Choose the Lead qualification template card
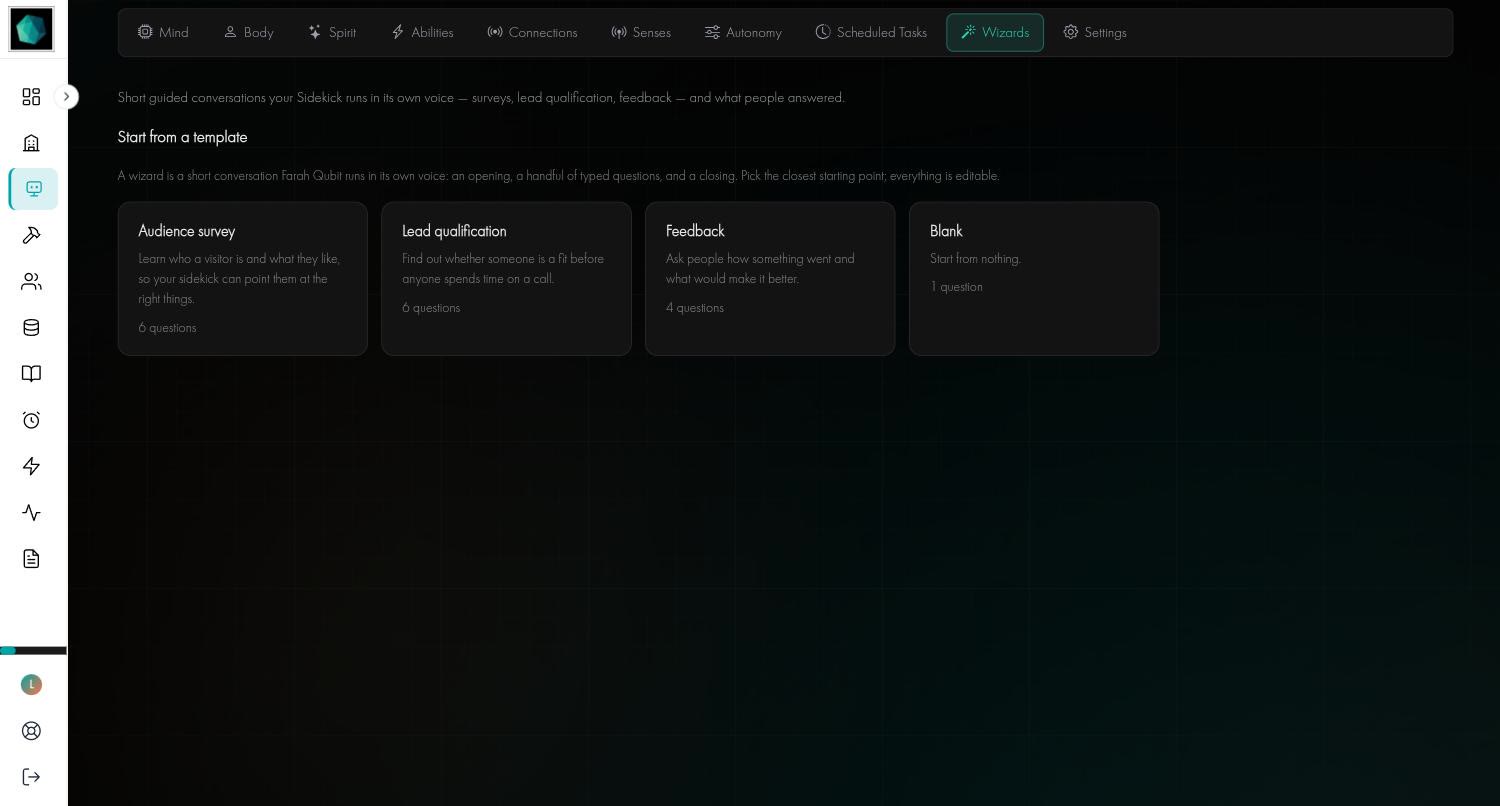Viewport: 1500px width, 806px height. (506, 279)
